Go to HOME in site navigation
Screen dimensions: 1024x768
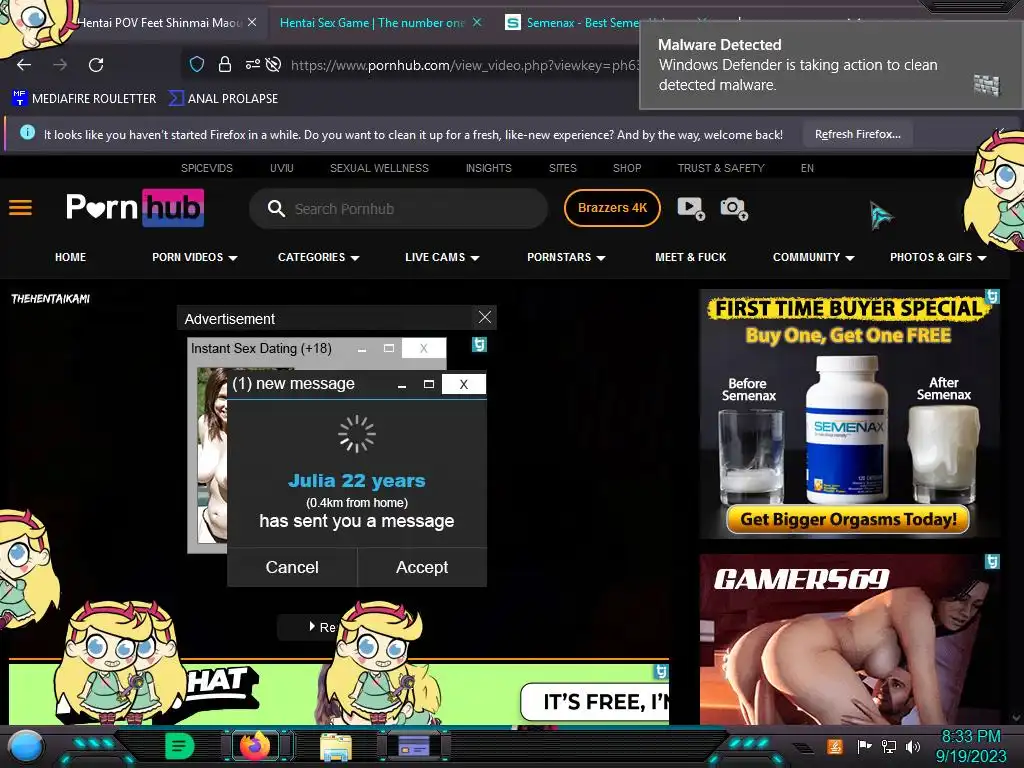[71, 257]
